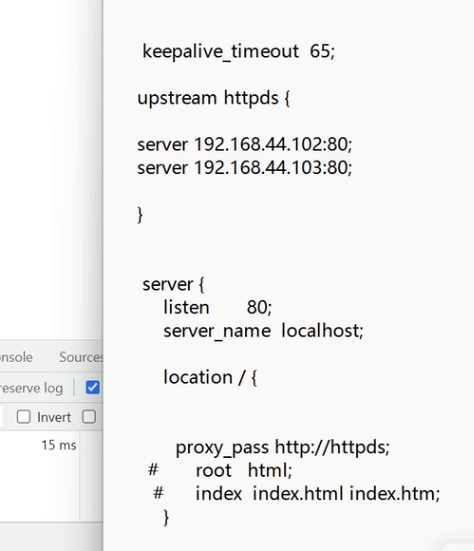The image size is (474, 551).
Task: Click the keepalive_timeout 65; line
Action: [x=239, y=51]
